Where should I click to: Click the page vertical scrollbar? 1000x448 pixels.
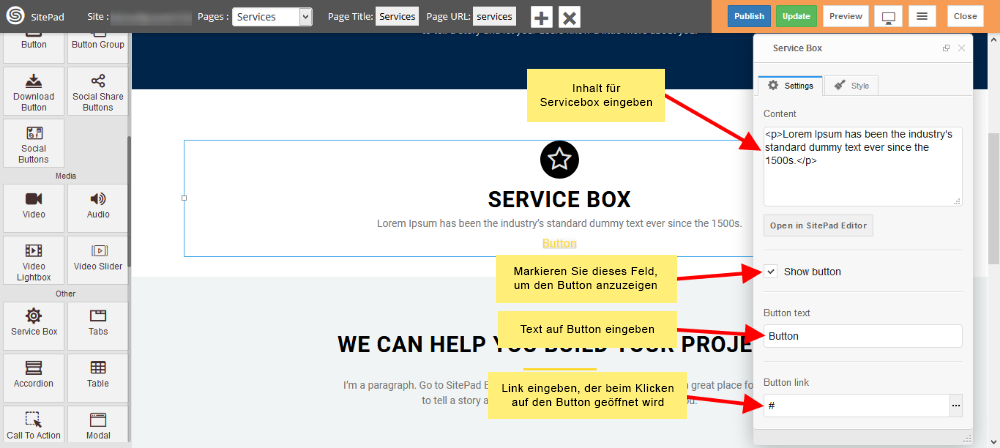tap(994, 198)
